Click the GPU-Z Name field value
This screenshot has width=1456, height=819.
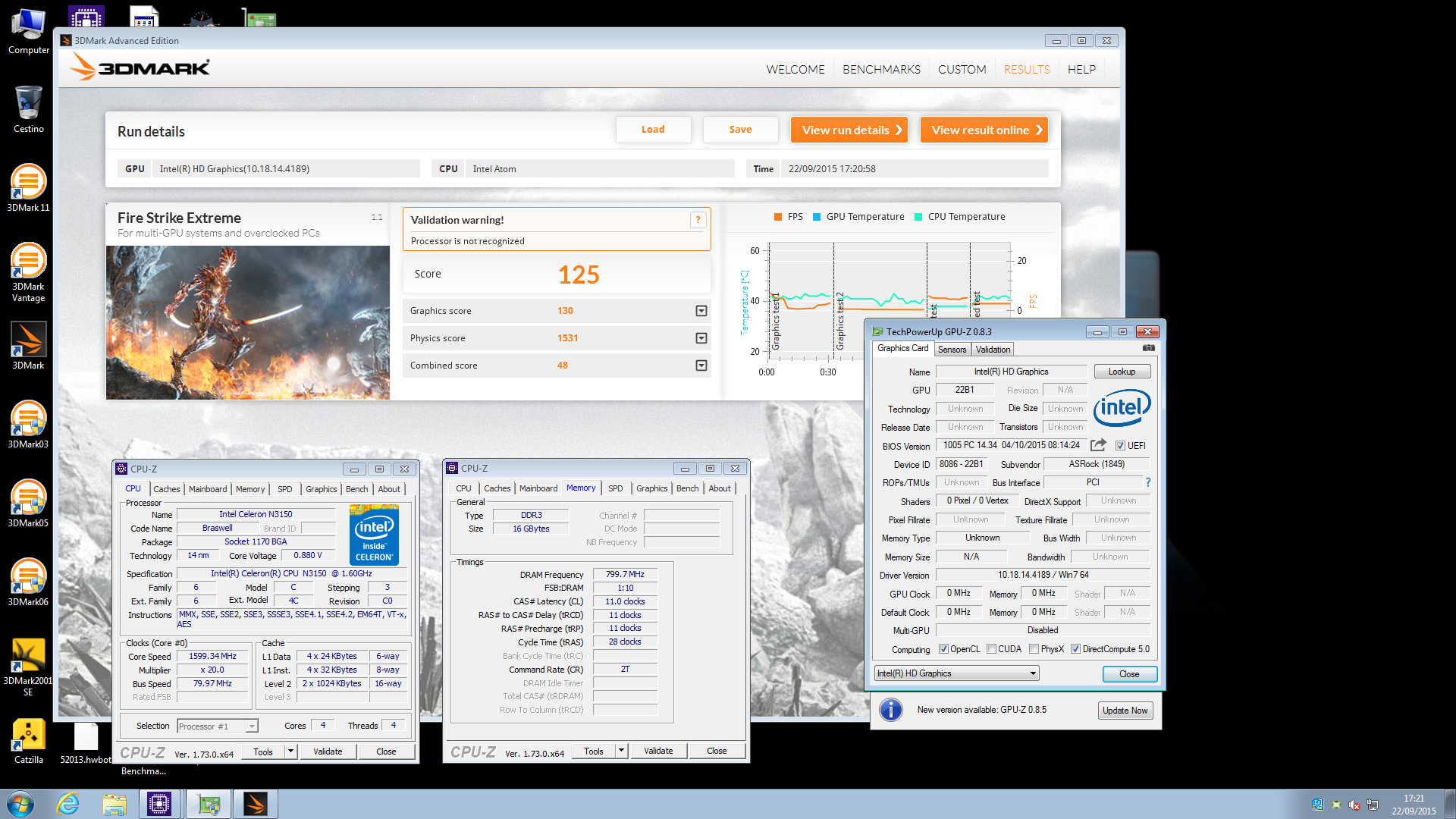tap(1011, 372)
